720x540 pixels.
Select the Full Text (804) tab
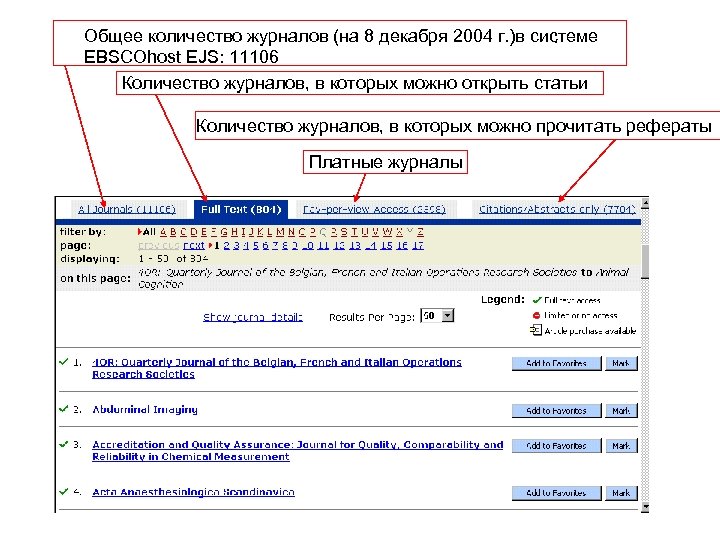[x=241, y=209]
